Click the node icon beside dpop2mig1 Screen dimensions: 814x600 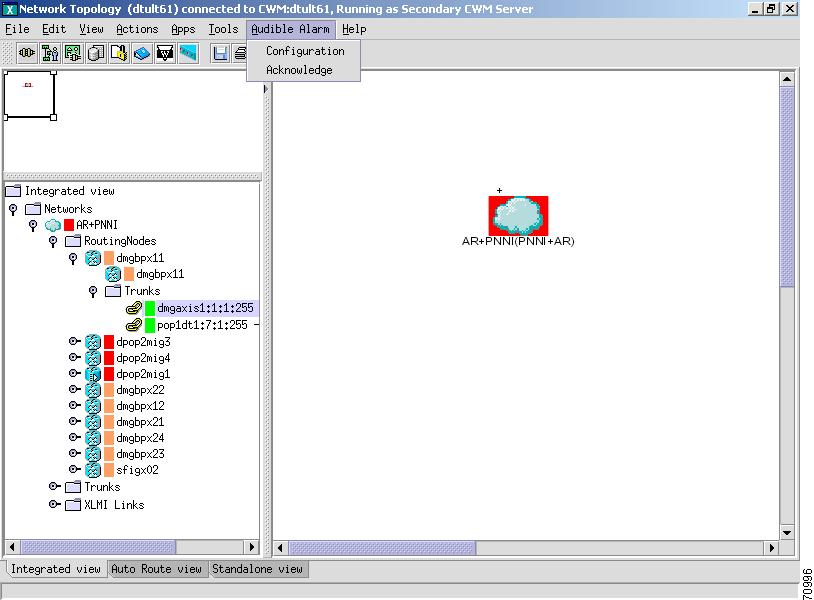[x=93, y=374]
